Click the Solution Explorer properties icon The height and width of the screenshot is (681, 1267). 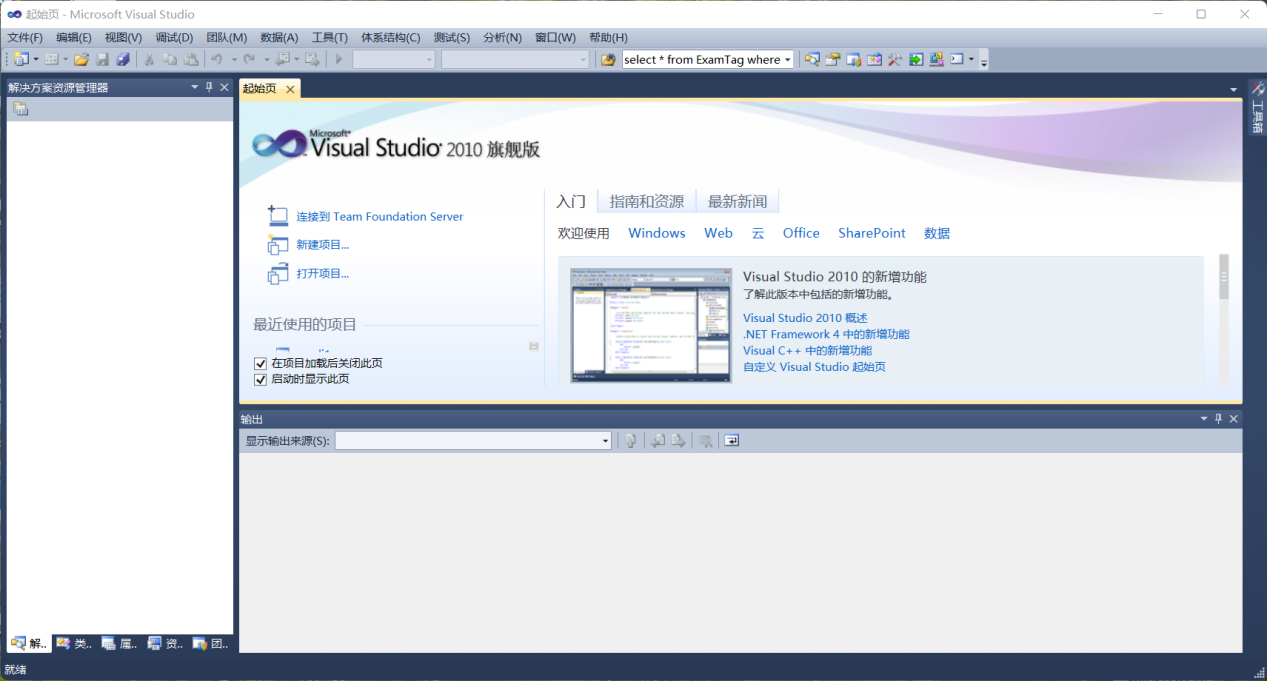tap(21, 109)
